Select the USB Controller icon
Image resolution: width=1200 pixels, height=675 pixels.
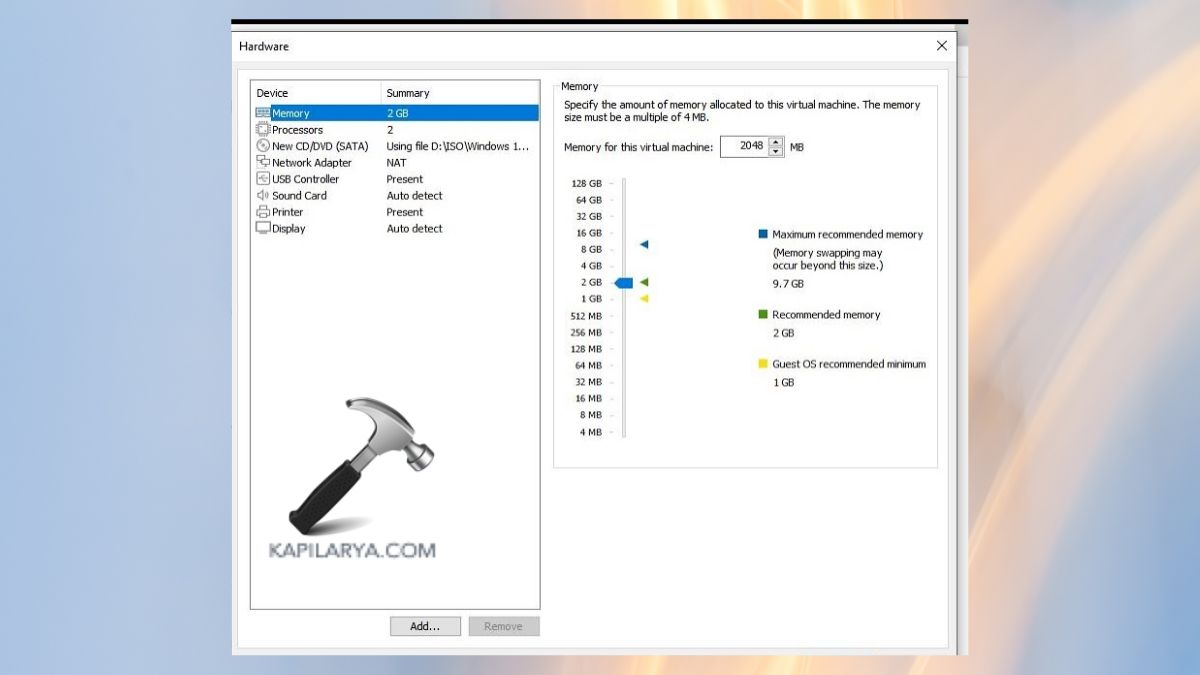pos(263,179)
